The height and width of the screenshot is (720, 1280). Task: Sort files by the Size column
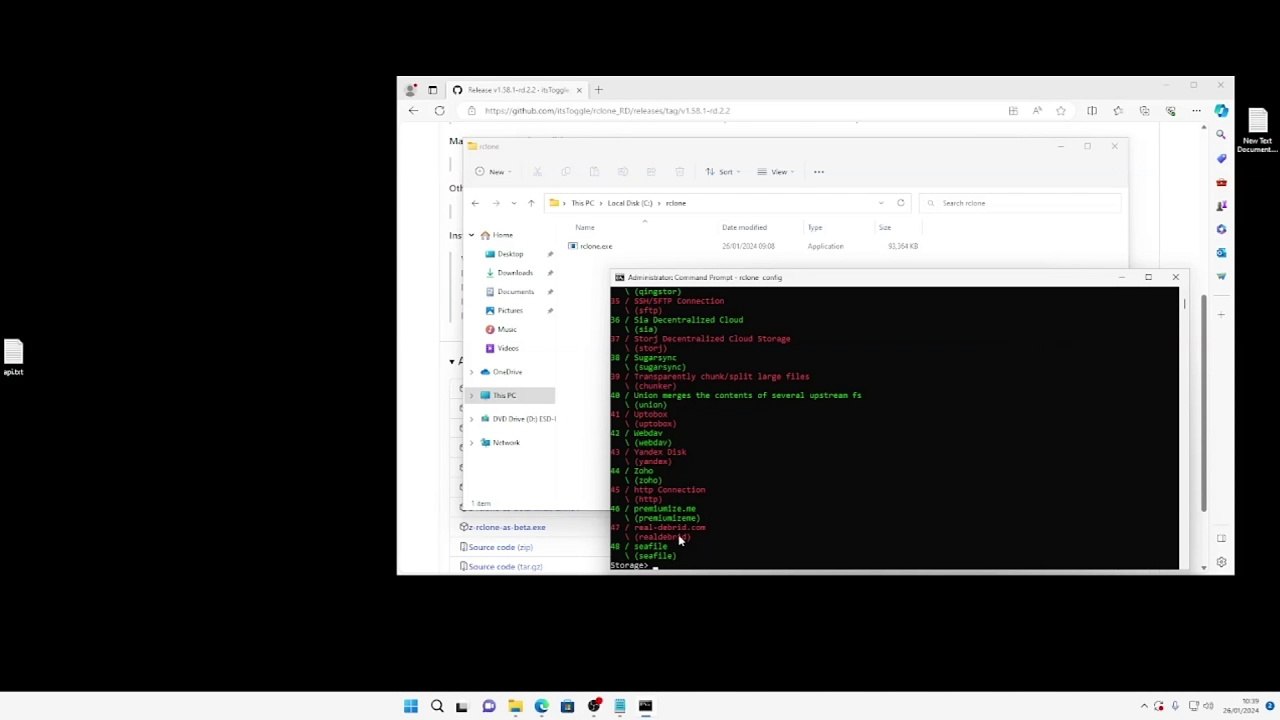click(885, 228)
